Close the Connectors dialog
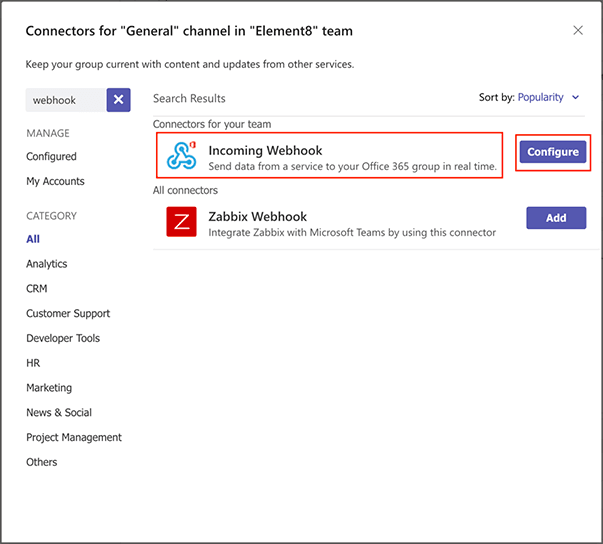This screenshot has width=603, height=544. 578,30
